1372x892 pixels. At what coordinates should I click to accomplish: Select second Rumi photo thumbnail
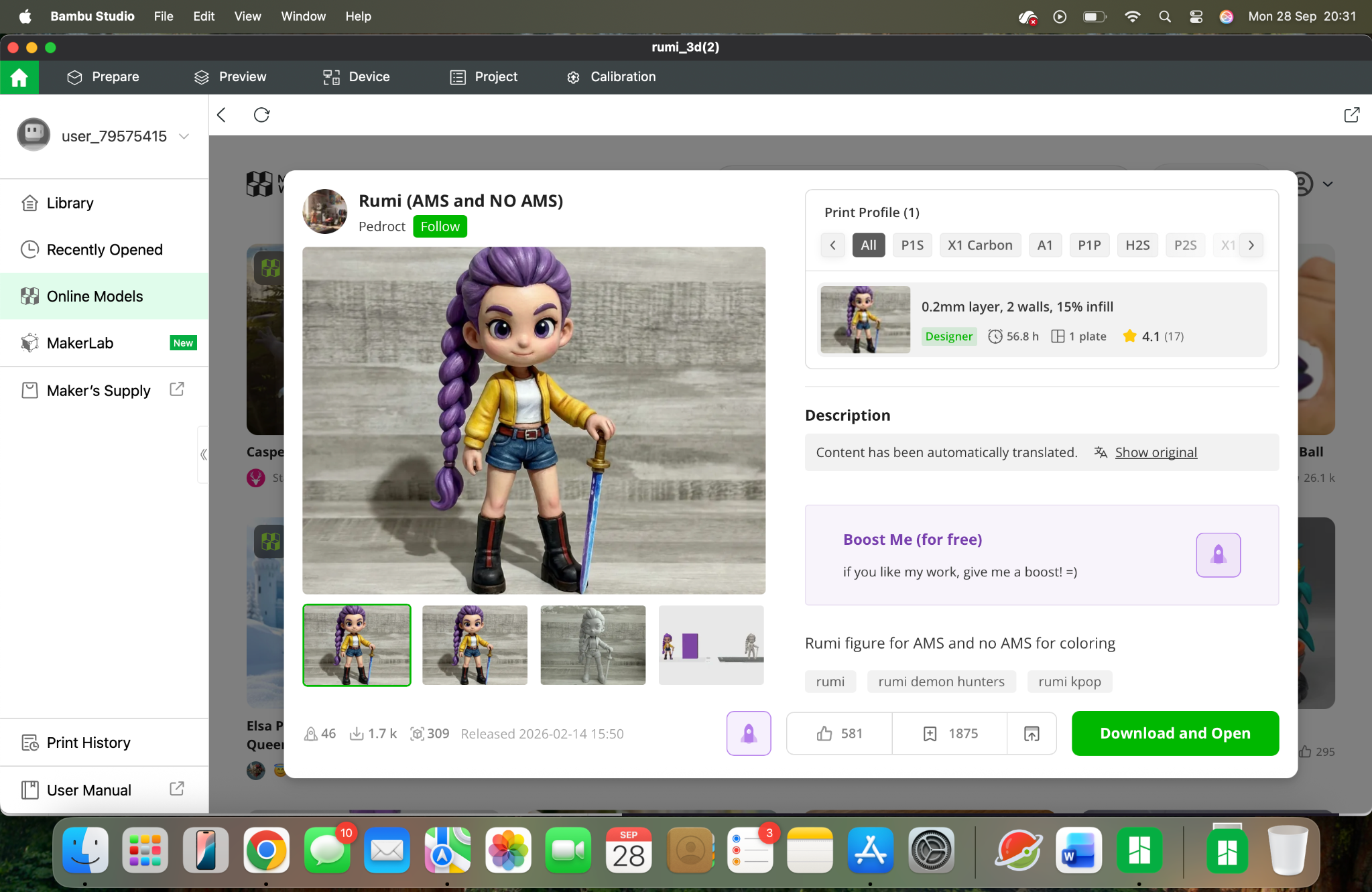(475, 645)
